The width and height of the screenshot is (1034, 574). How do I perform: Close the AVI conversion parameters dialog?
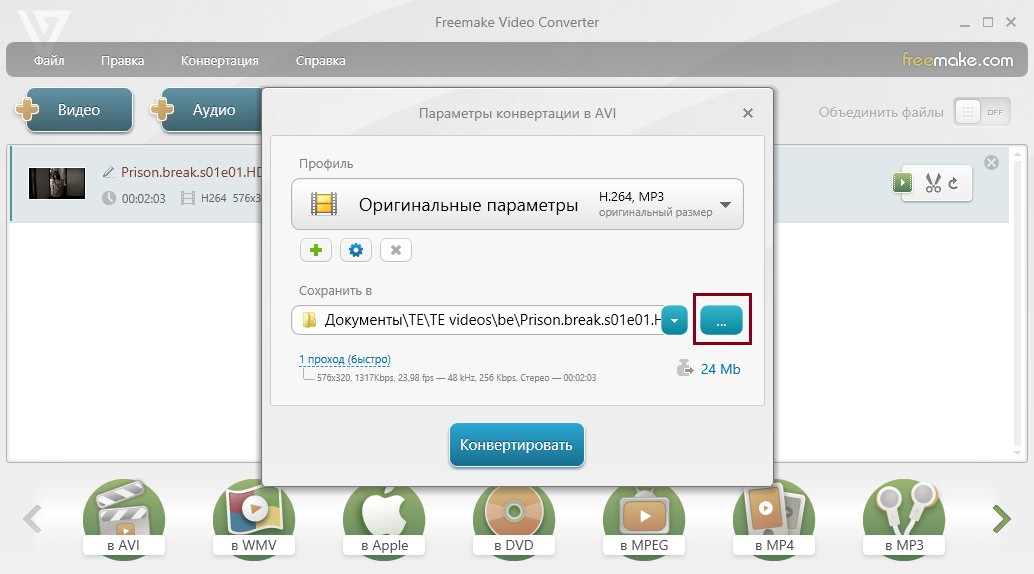pos(747,113)
